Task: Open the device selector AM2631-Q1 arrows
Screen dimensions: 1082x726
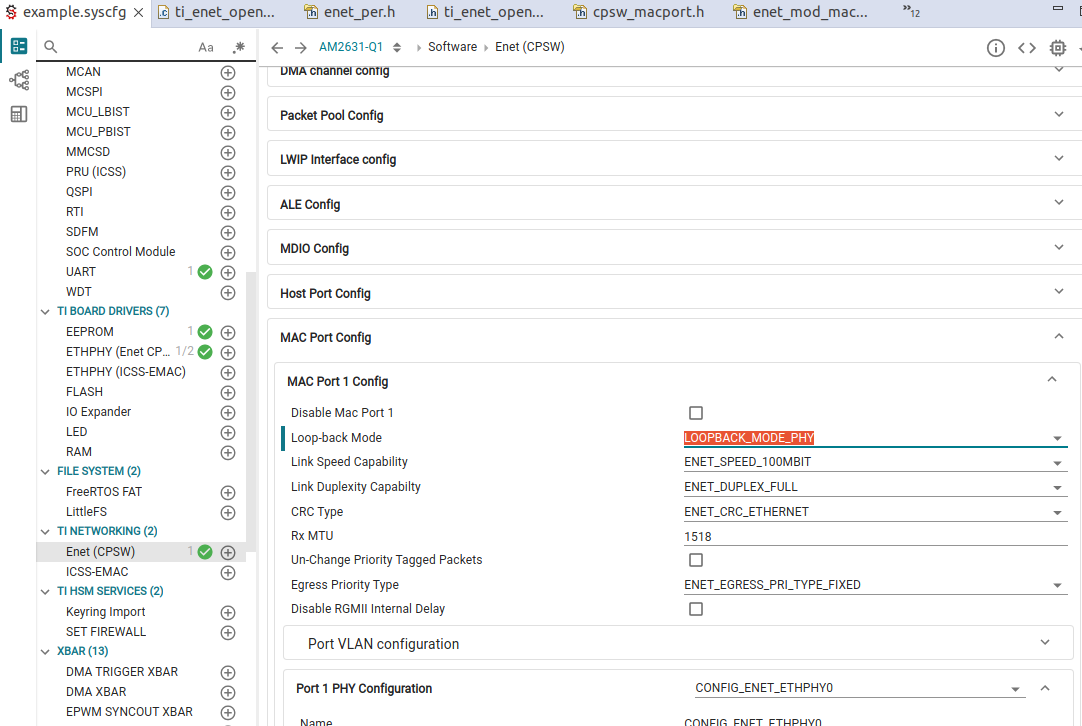Action: (397, 48)
